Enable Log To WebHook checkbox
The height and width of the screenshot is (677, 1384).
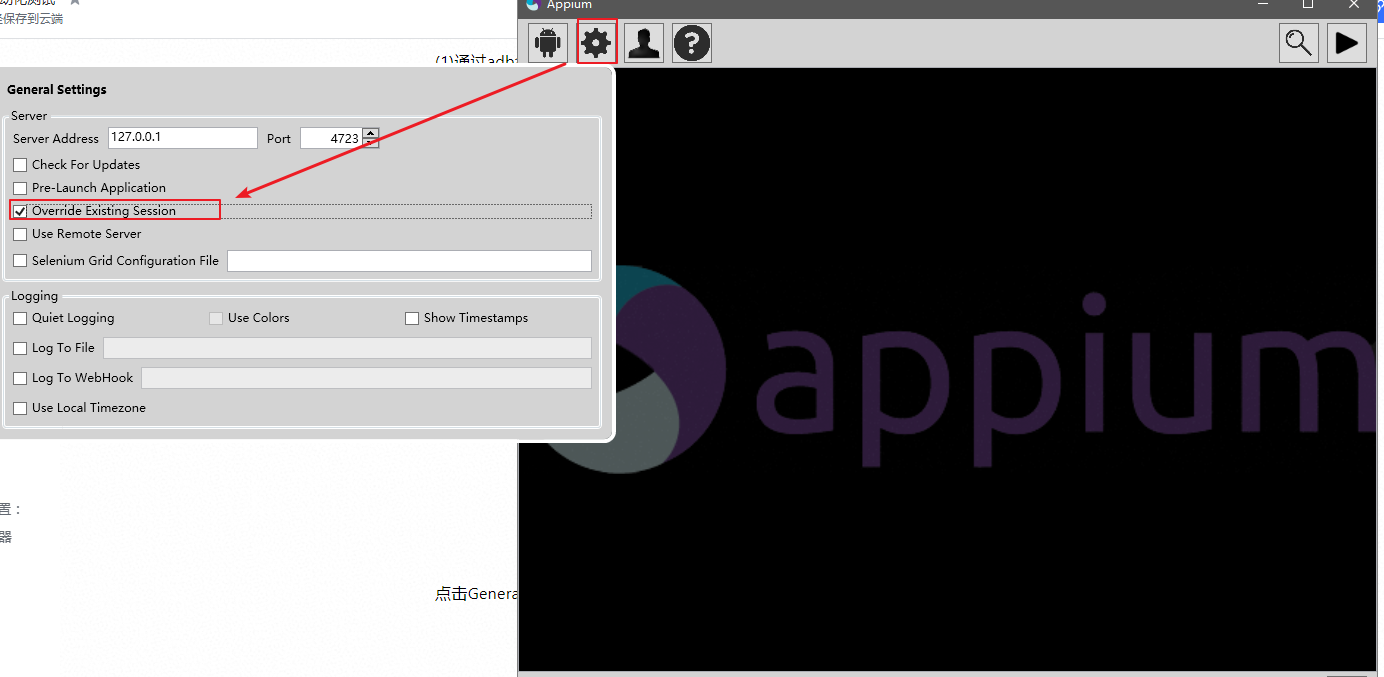tap(20, 378)
